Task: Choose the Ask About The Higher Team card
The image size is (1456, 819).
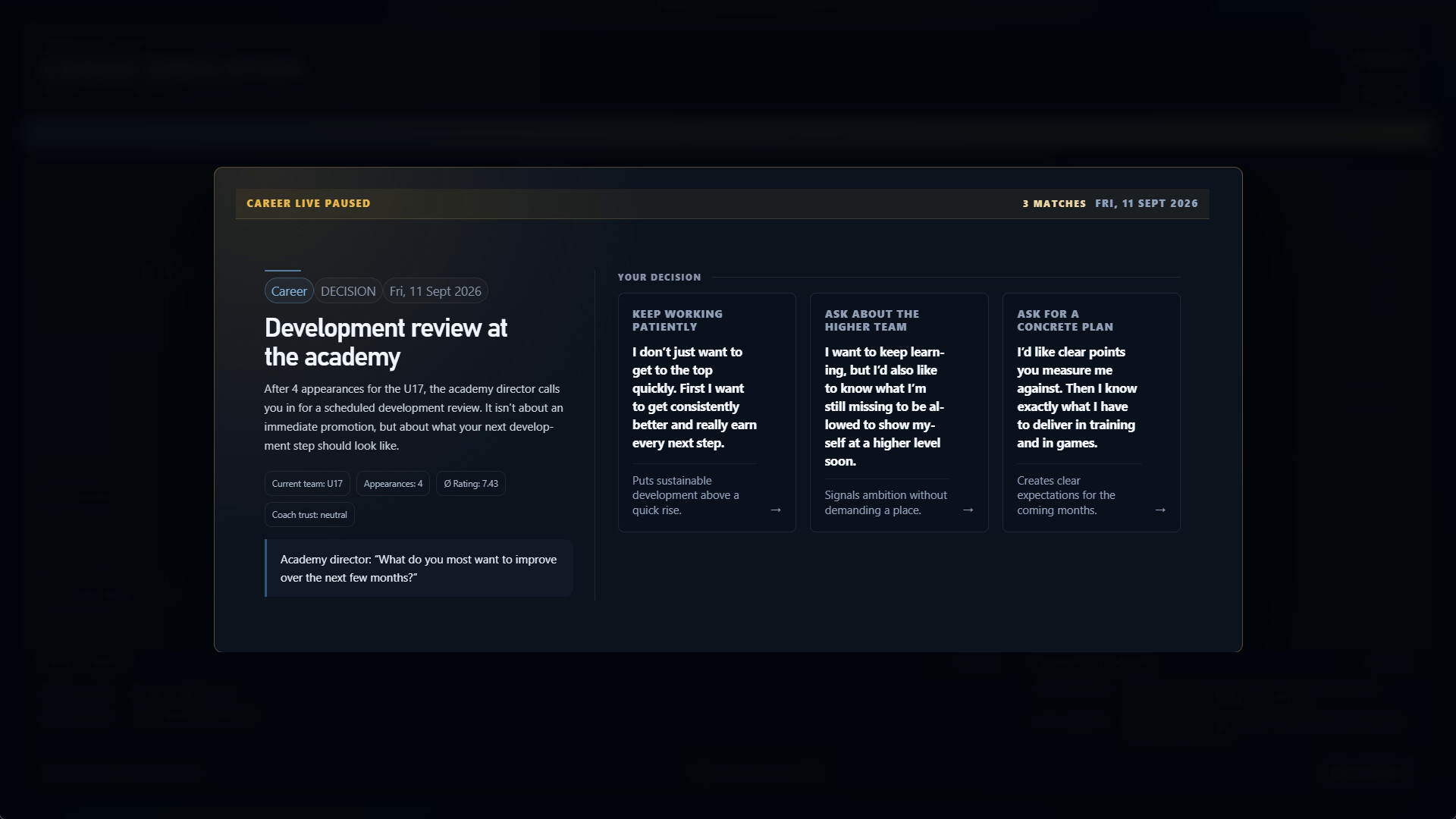Action: (899, 413)
